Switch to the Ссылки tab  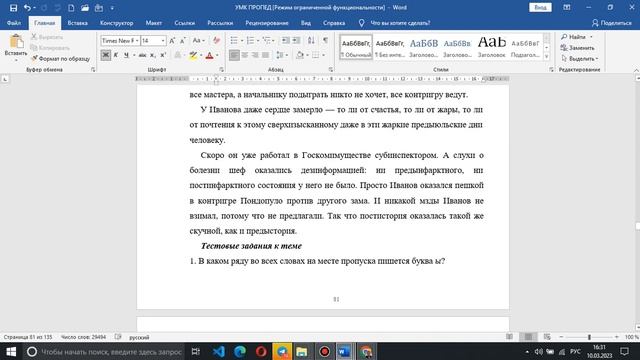pyautogui.click(x=184, y=23)
